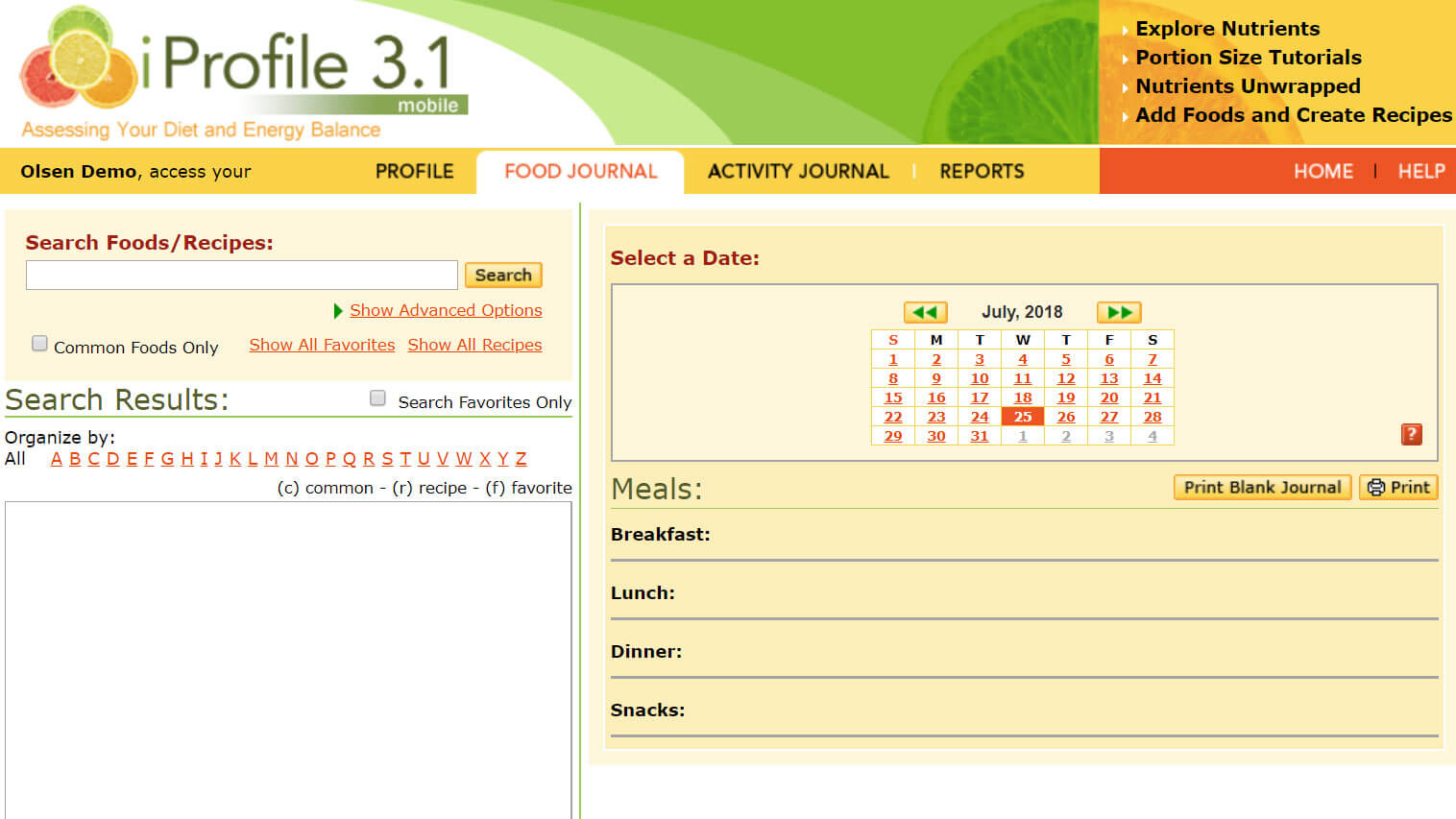Select July 28 in the calendar
1456x819 pixels.
pyautogui.click(x=1153, y=417)
